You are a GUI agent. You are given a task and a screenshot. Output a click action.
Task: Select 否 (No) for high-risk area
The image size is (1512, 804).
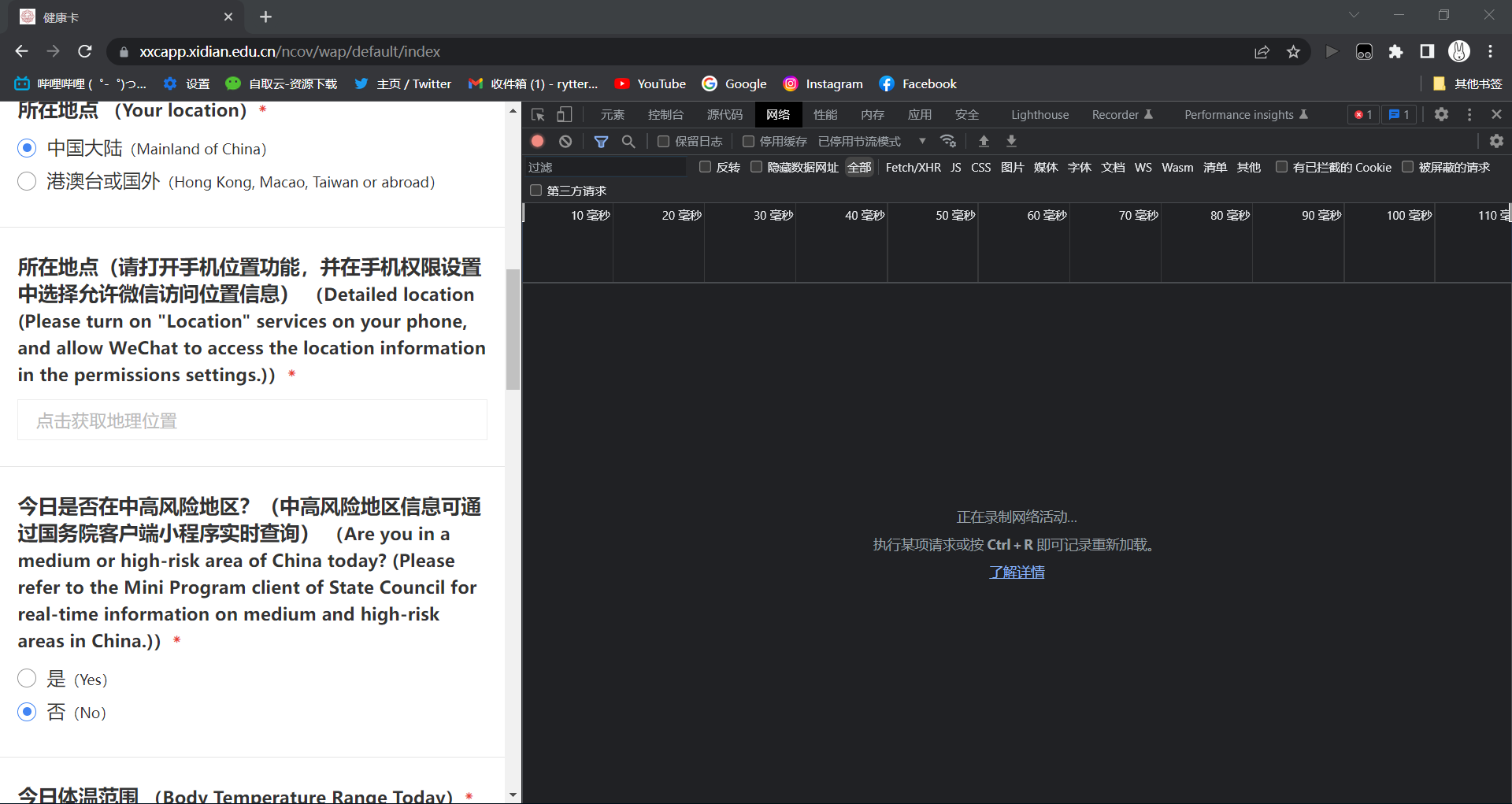point(27,712)
